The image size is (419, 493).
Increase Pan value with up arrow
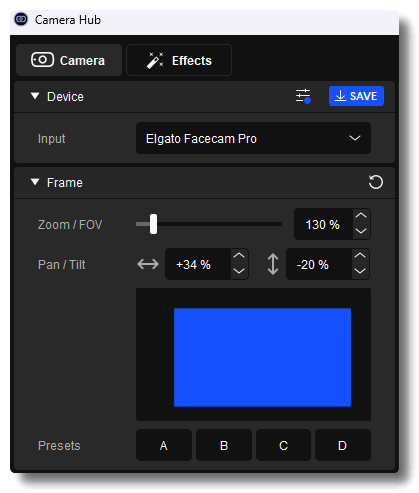pyautogui.click(x=239, y=256)
